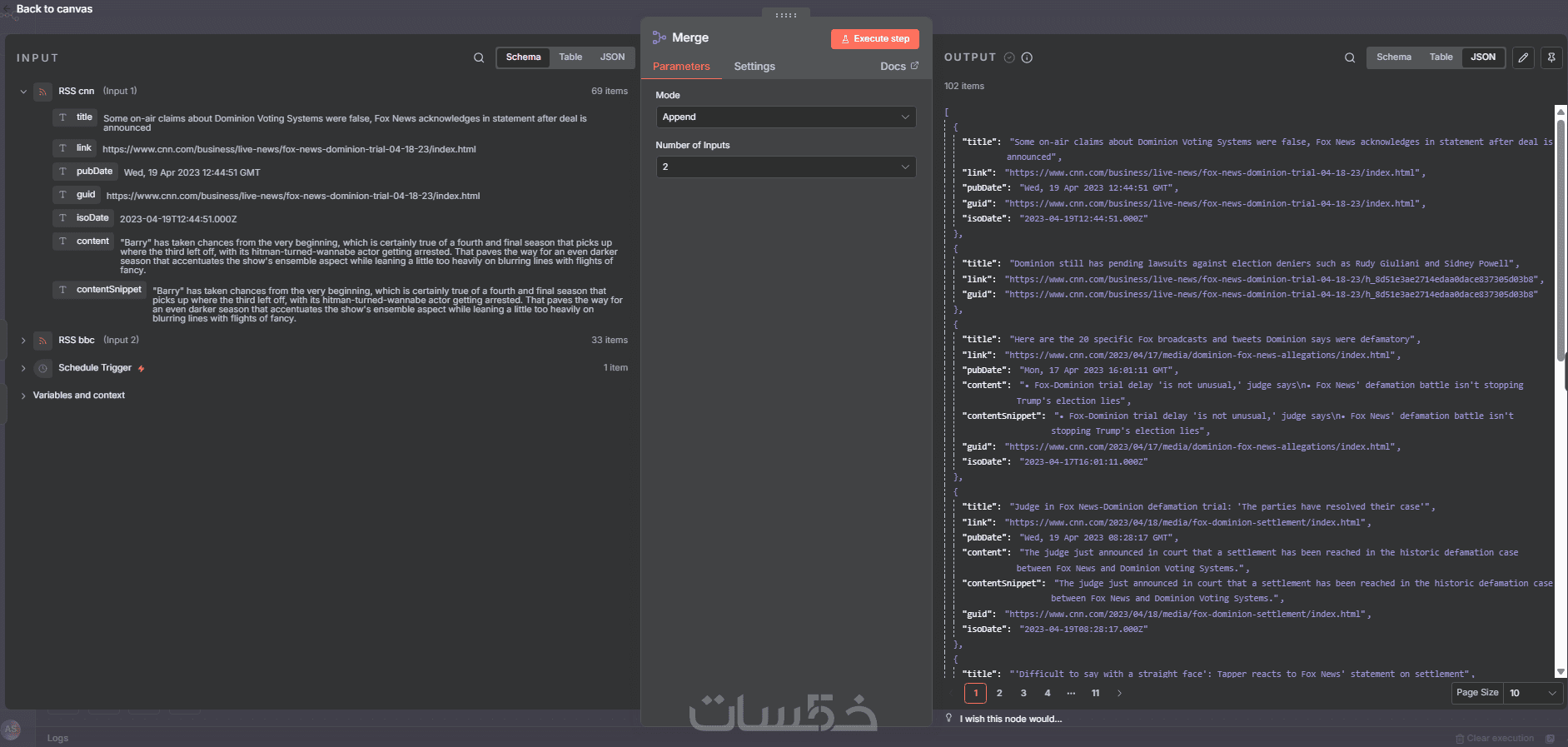Open the Mode dropdown showing Append
1568x747 pixels.
[786, 117]
